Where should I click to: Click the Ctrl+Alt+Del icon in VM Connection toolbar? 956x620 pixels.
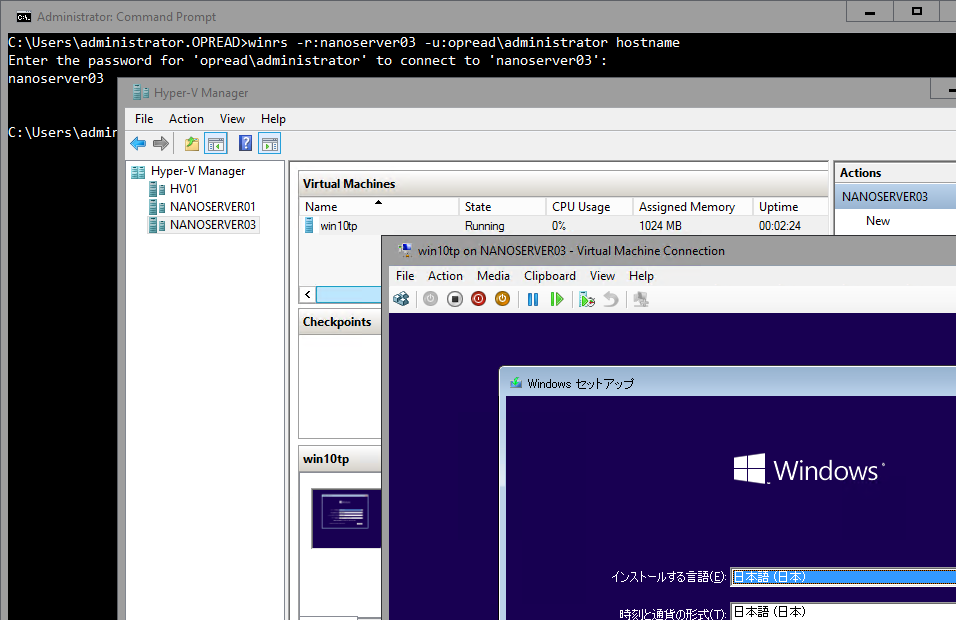click(401, 299)
